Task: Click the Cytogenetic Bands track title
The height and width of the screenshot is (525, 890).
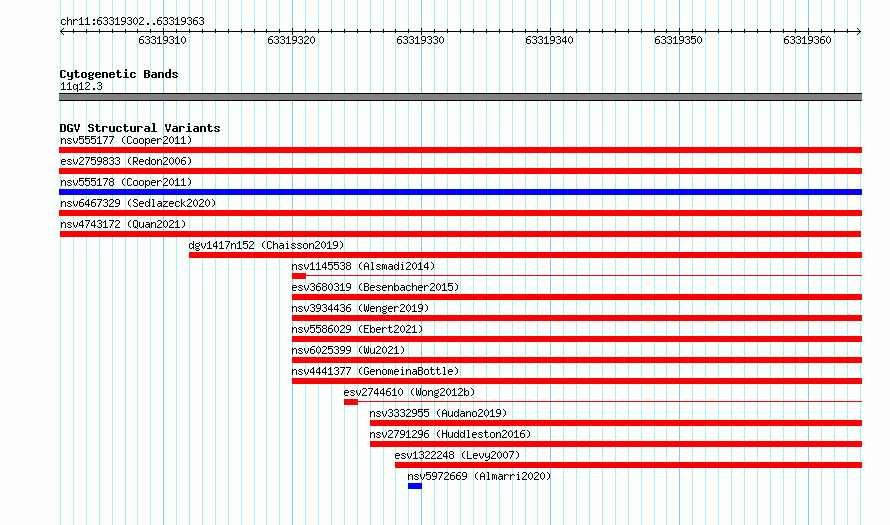Action: coord(119,74)
